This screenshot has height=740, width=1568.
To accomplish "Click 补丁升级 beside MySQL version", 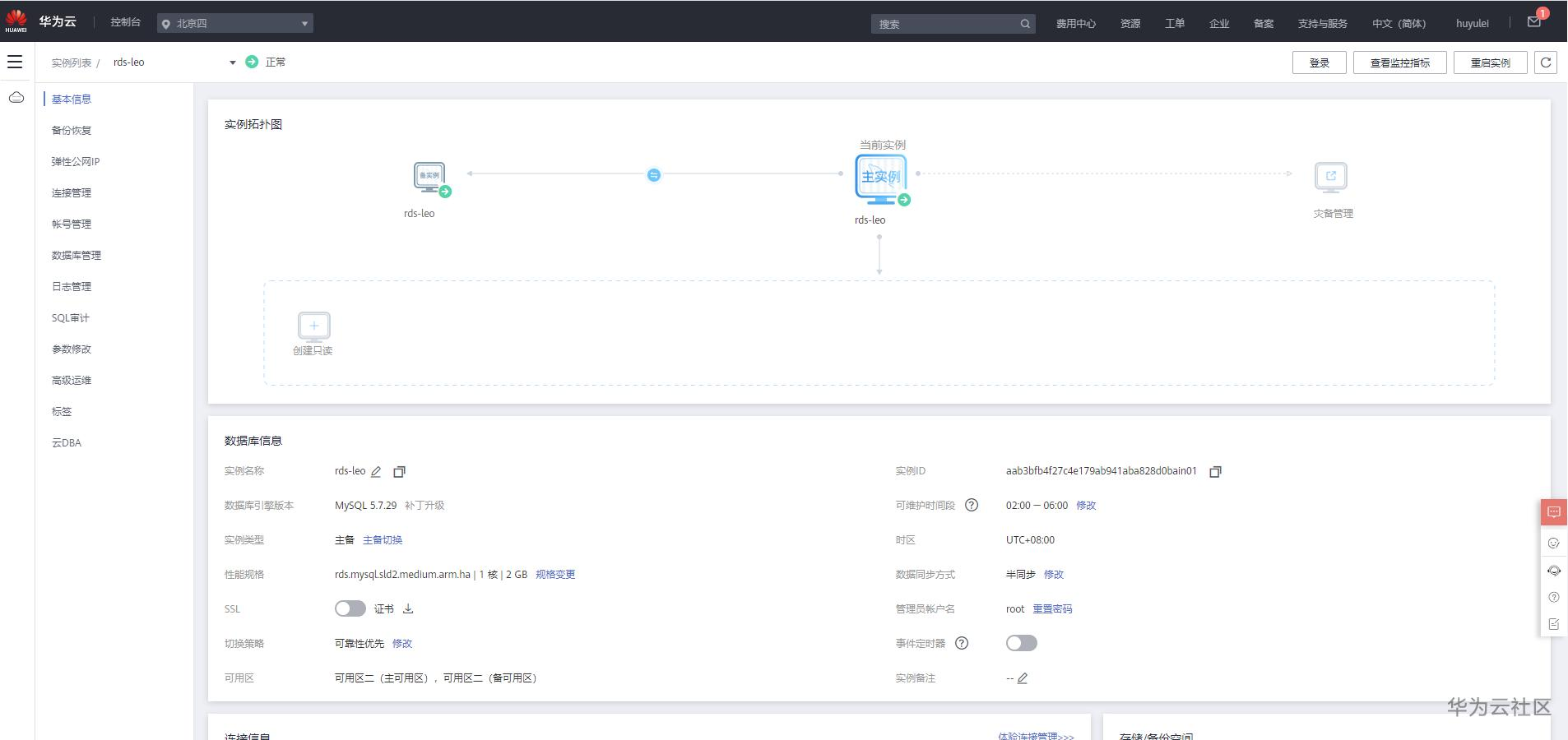I will [424, 505].
